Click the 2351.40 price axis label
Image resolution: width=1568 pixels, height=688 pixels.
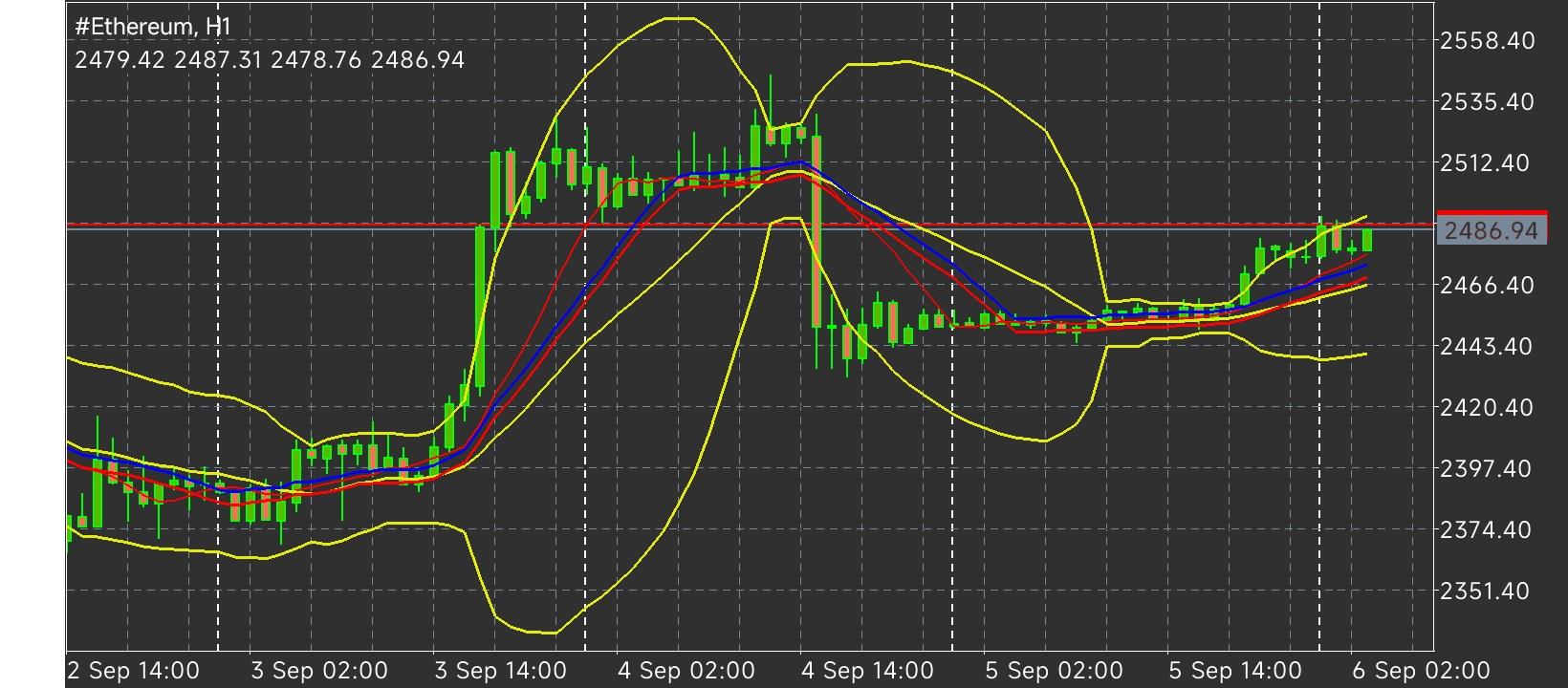coord(1487,591)
